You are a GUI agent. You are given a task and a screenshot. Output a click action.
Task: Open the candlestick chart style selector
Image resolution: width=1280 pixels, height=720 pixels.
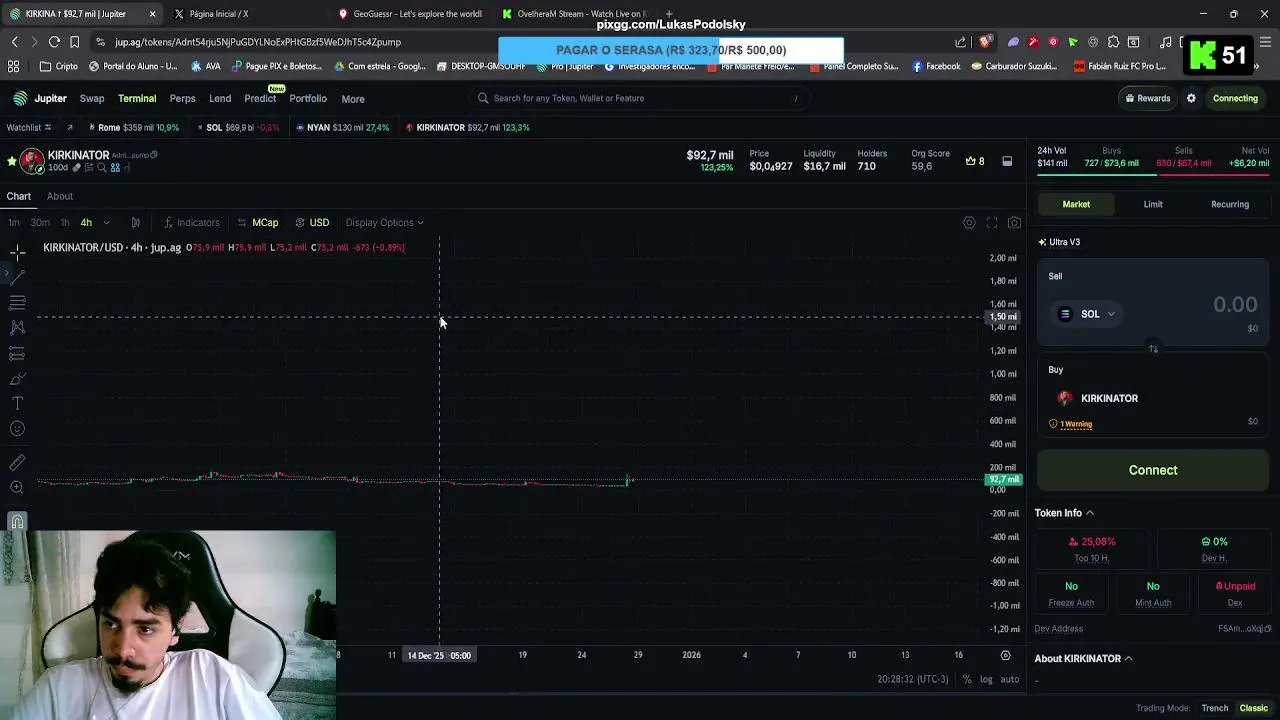(136, 223)
